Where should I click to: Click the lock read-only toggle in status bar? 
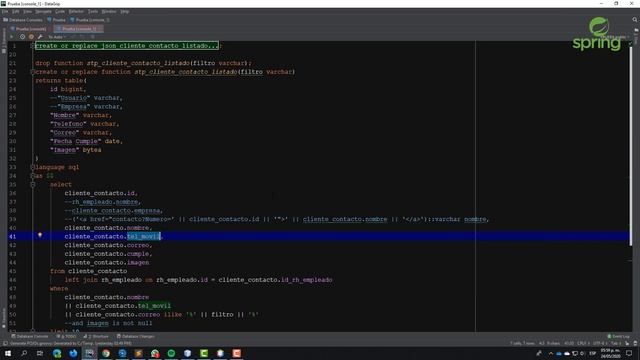click(x=627, y=343)
